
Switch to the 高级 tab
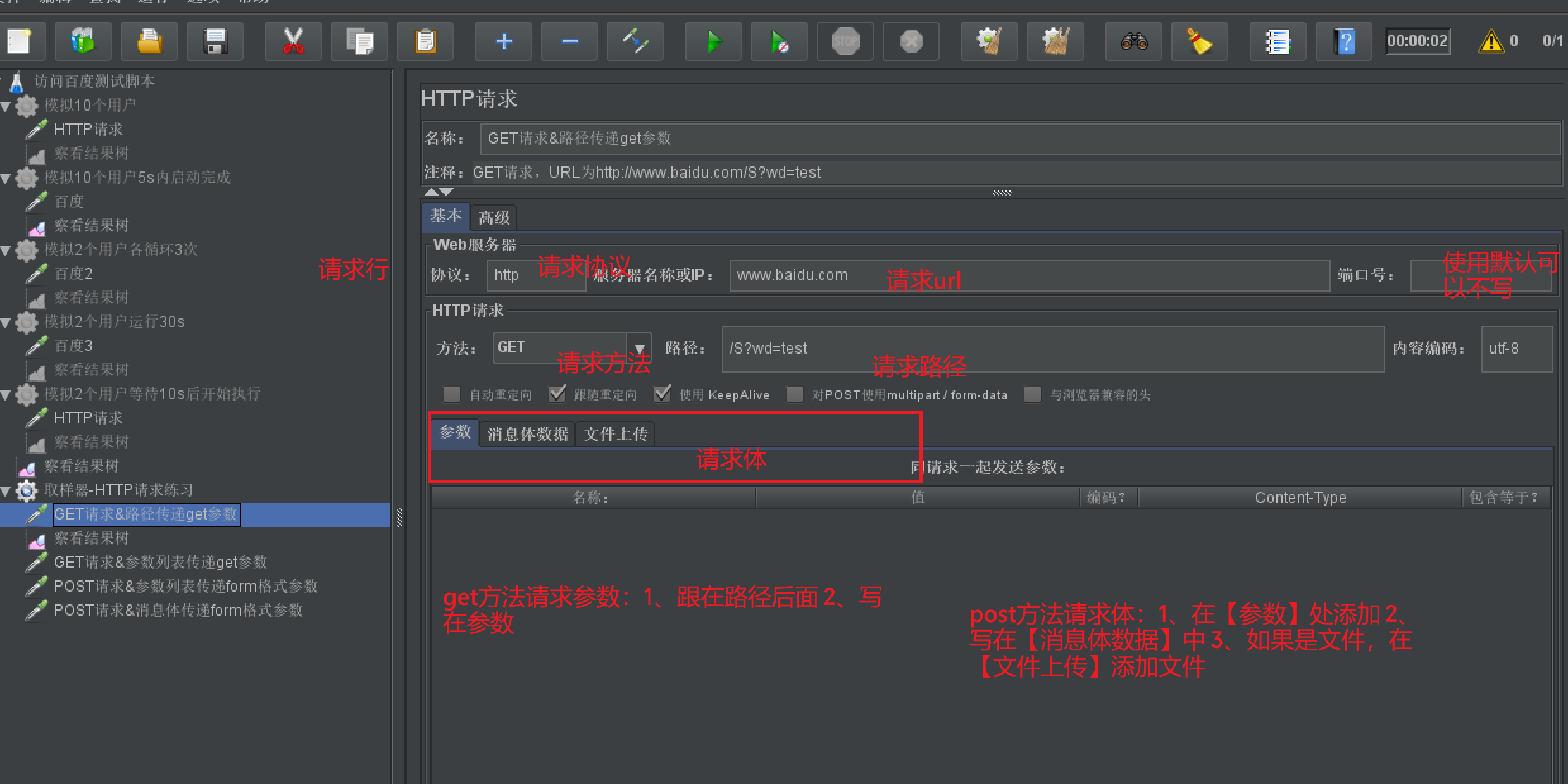pyautogui.click(x=494, y=218)
